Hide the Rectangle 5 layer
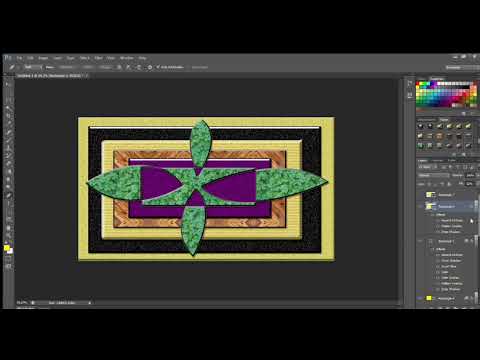Viewport: 480px width, 360px height. click(x=420, y=241)
